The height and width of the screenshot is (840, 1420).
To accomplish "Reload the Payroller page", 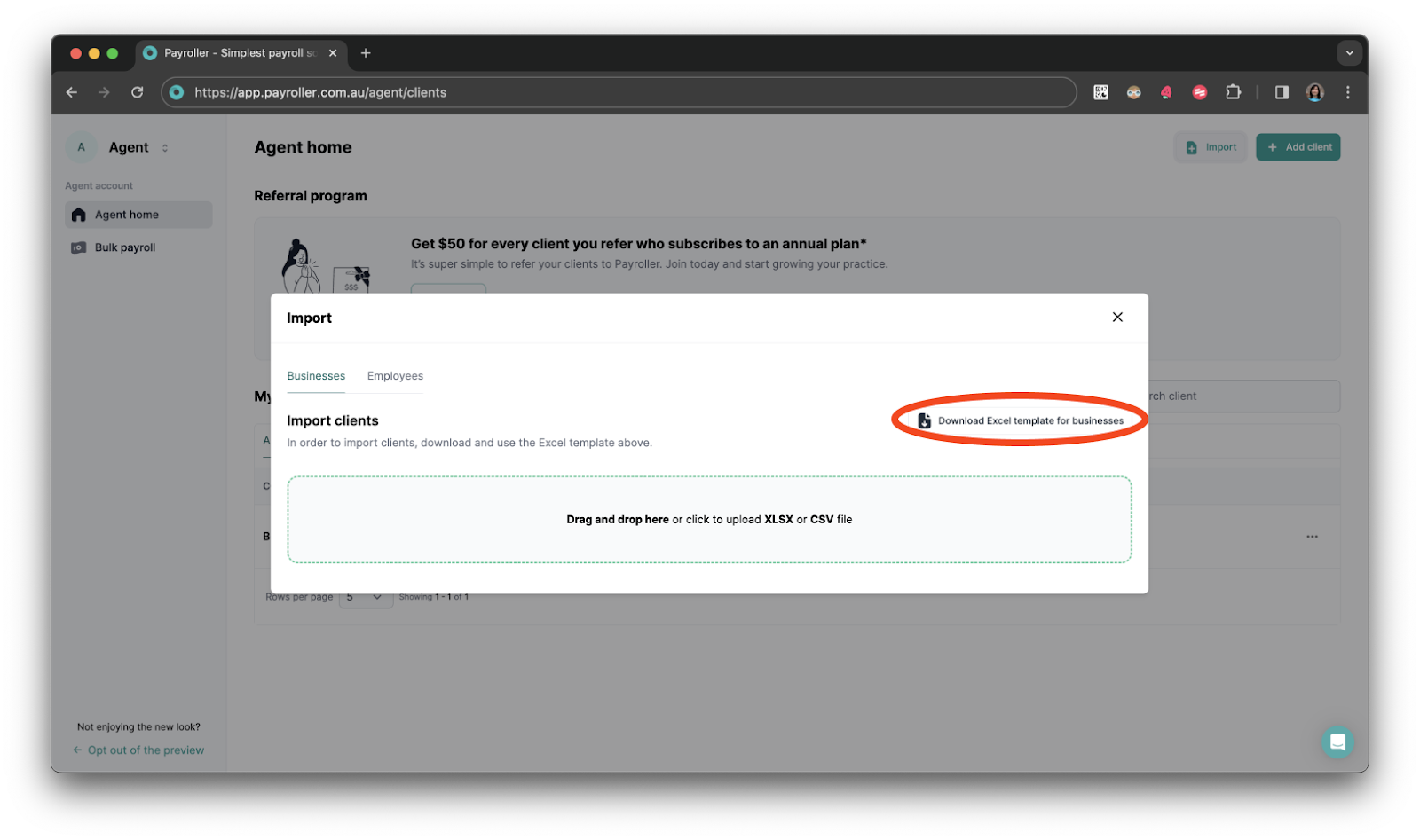I will coord(137,92).
